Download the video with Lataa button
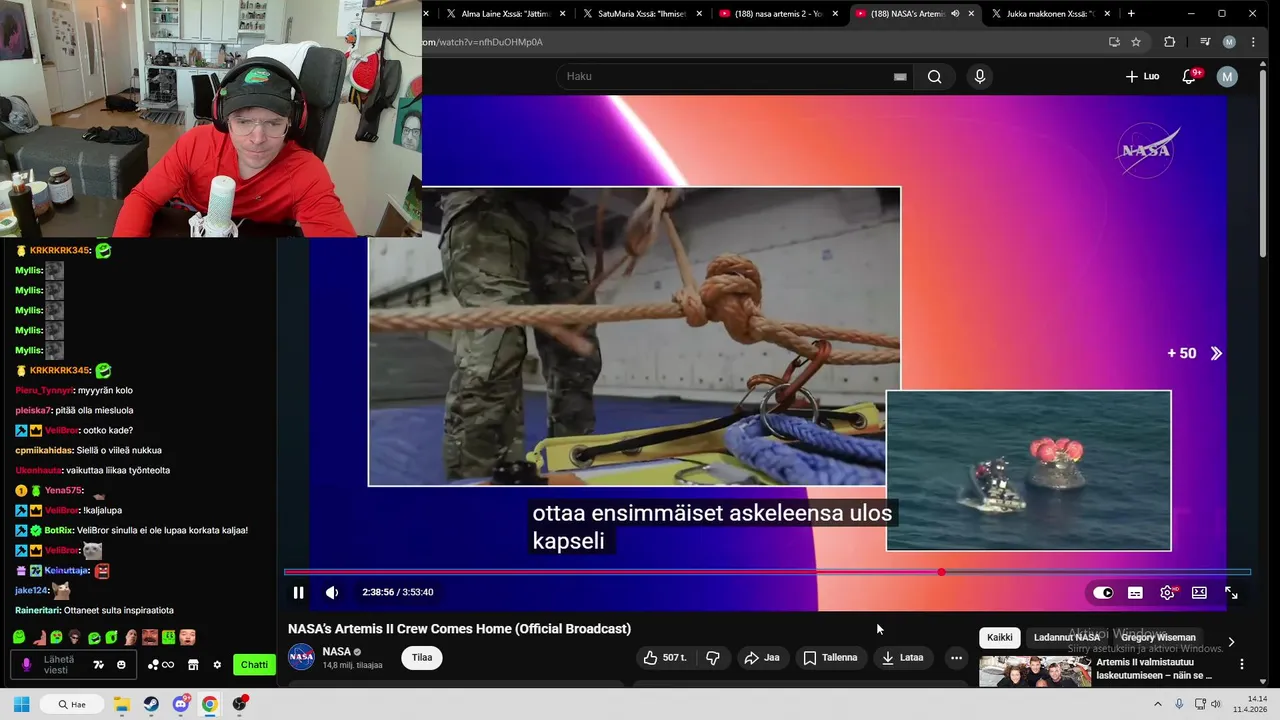 click(x=903, y=657)
